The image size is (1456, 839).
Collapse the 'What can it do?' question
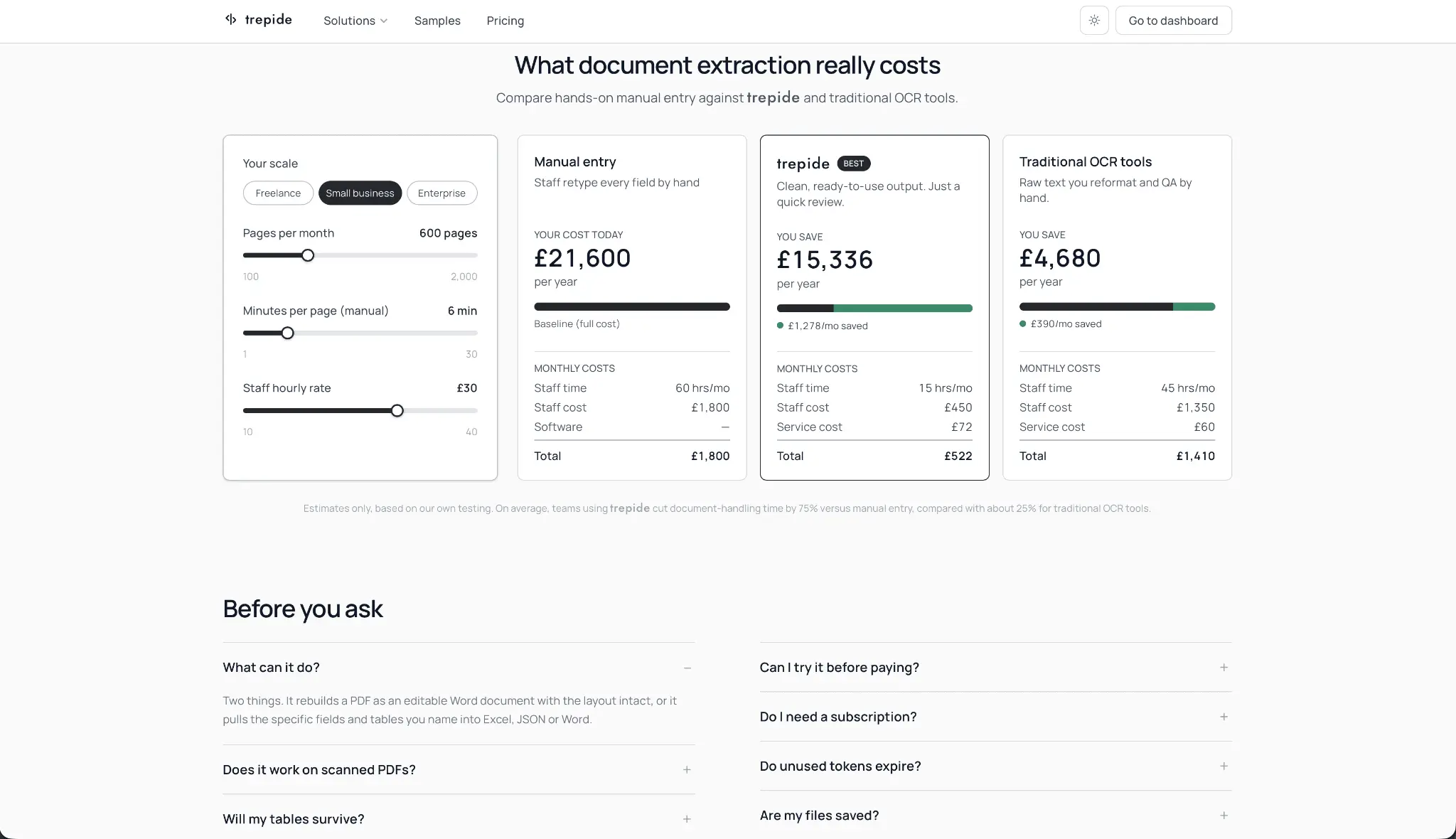pos(459,668)
